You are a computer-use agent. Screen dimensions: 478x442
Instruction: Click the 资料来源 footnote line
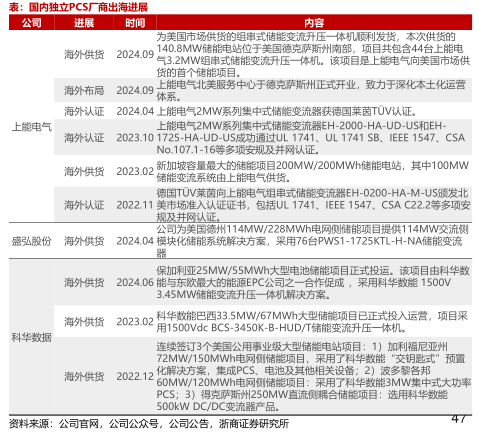coord(149,424)
